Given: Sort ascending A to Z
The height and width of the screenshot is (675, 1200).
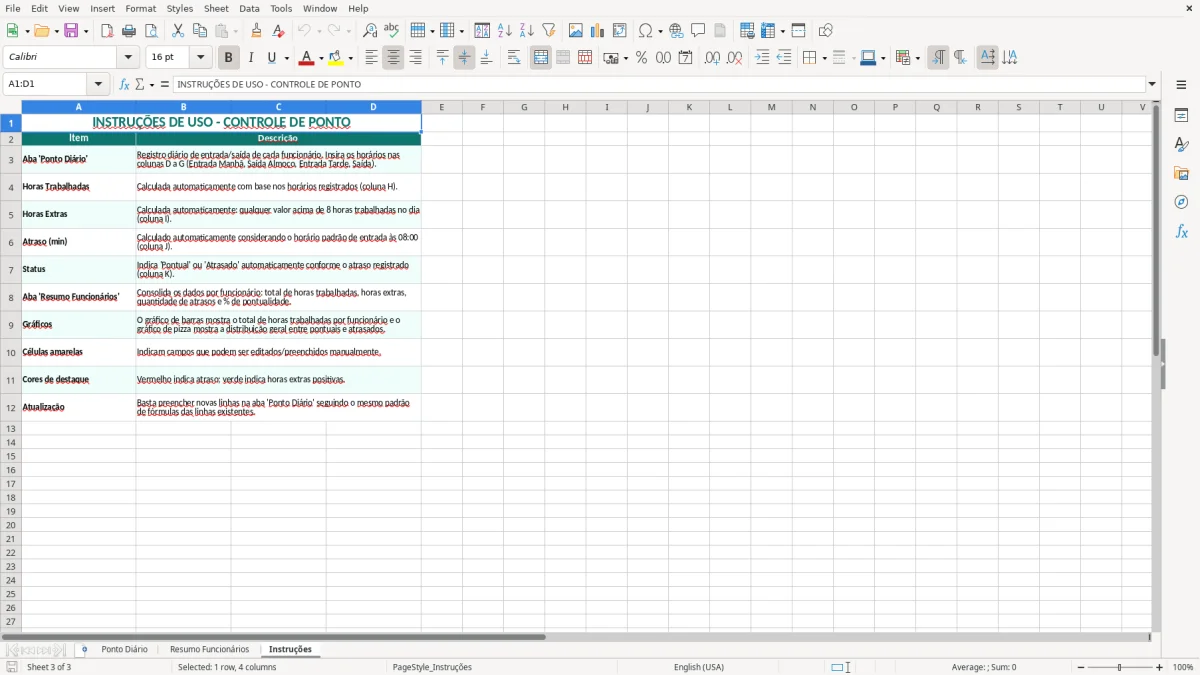Looking at the screenshot, I should tap(505, 31).
